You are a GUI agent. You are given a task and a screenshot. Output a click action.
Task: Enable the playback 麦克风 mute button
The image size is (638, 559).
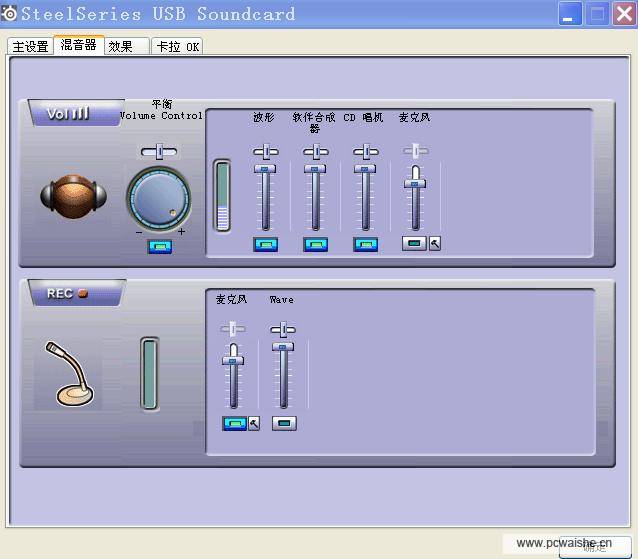point(414,243)
